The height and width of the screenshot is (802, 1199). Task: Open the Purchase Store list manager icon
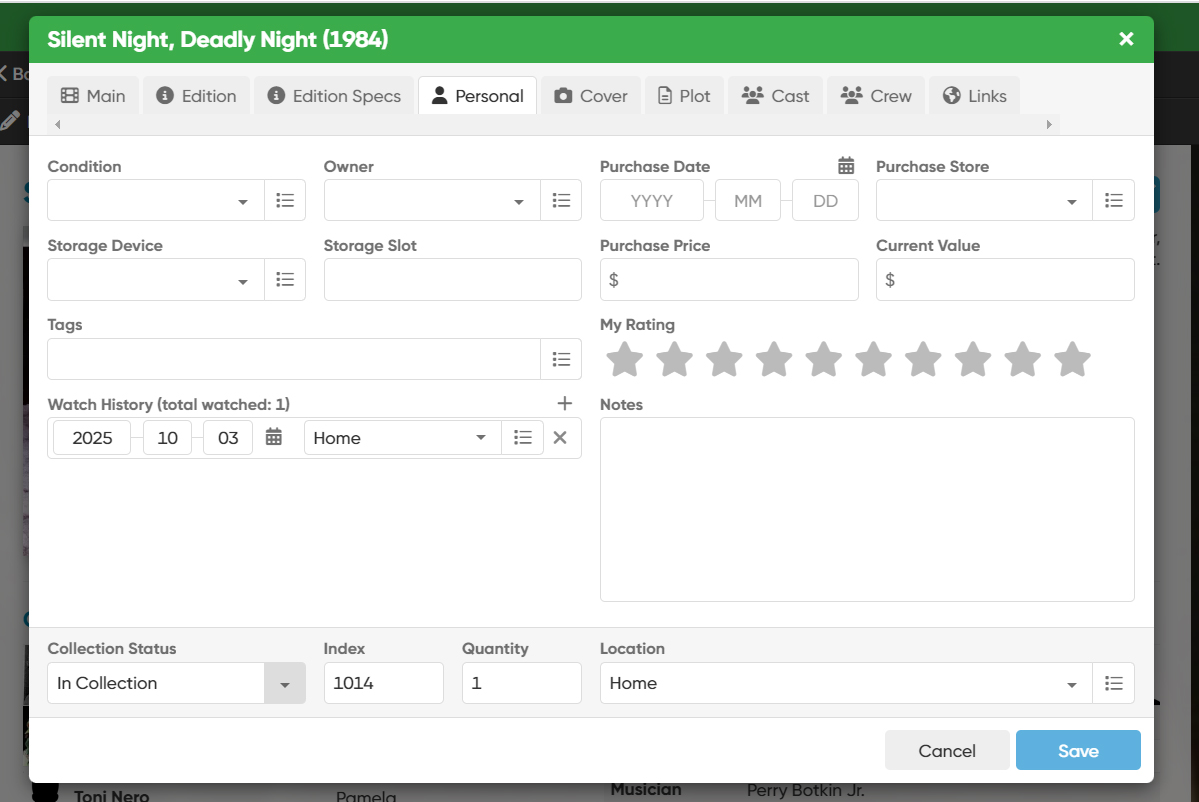pyautogui.click(x=1113, y=201)
